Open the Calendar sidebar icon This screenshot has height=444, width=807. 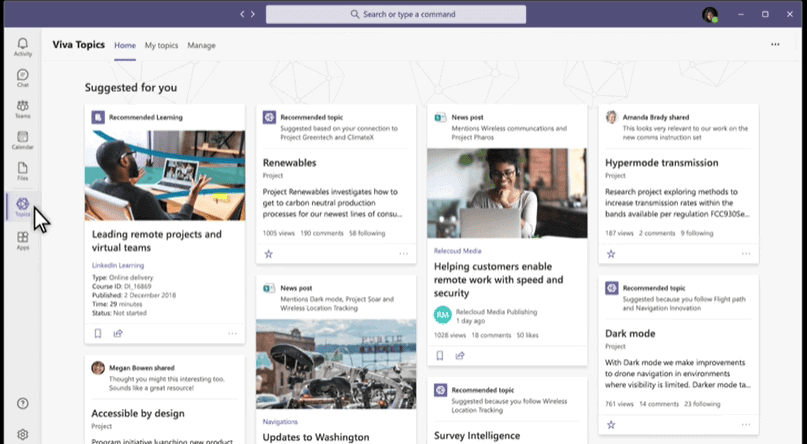coord(22,140)
